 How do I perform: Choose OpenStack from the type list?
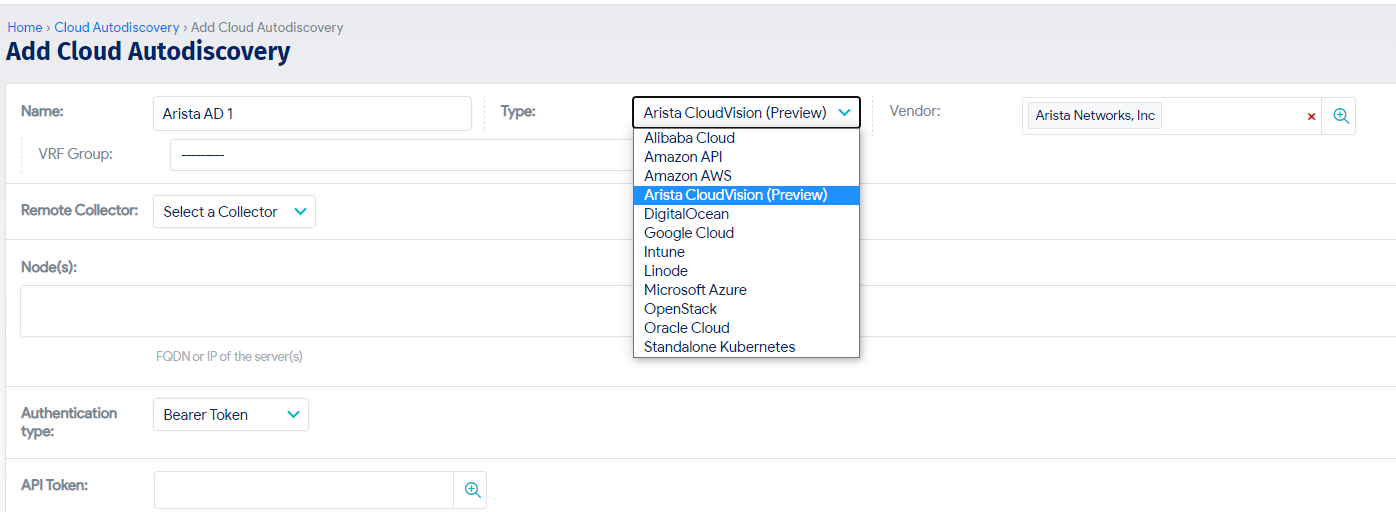click(746, 309)
